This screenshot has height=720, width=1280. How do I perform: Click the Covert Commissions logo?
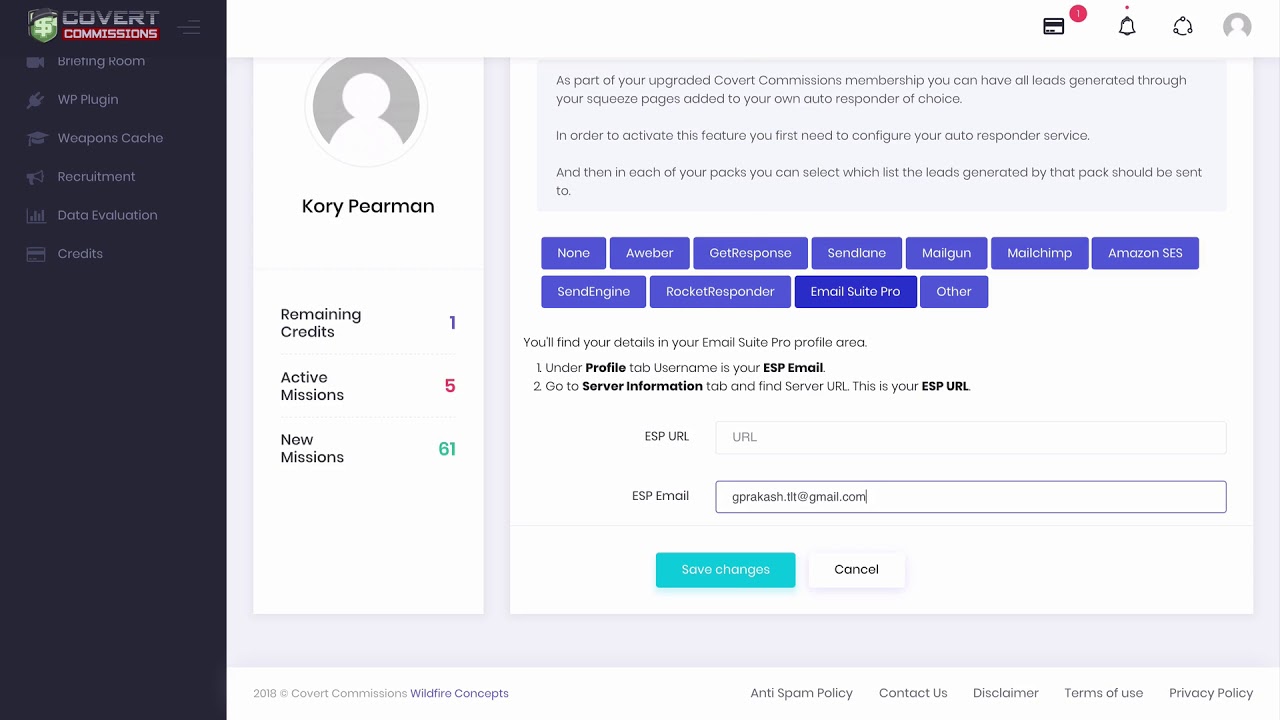(94, 26)
